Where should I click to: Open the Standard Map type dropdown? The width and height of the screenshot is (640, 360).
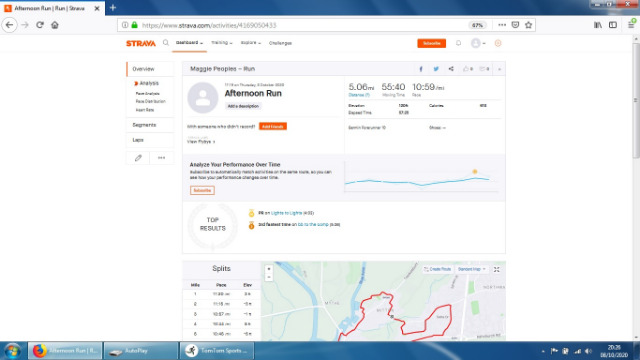tap(471, 269)
